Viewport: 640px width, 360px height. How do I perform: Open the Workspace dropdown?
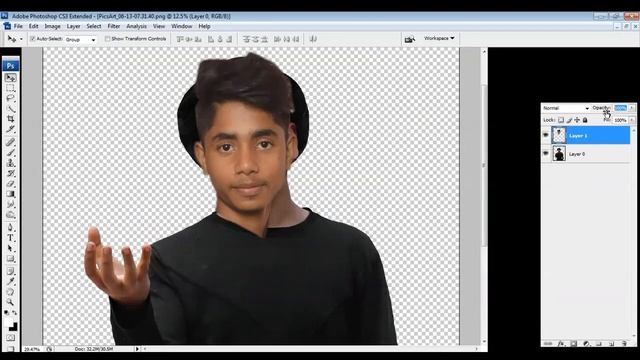pos(439,38)
